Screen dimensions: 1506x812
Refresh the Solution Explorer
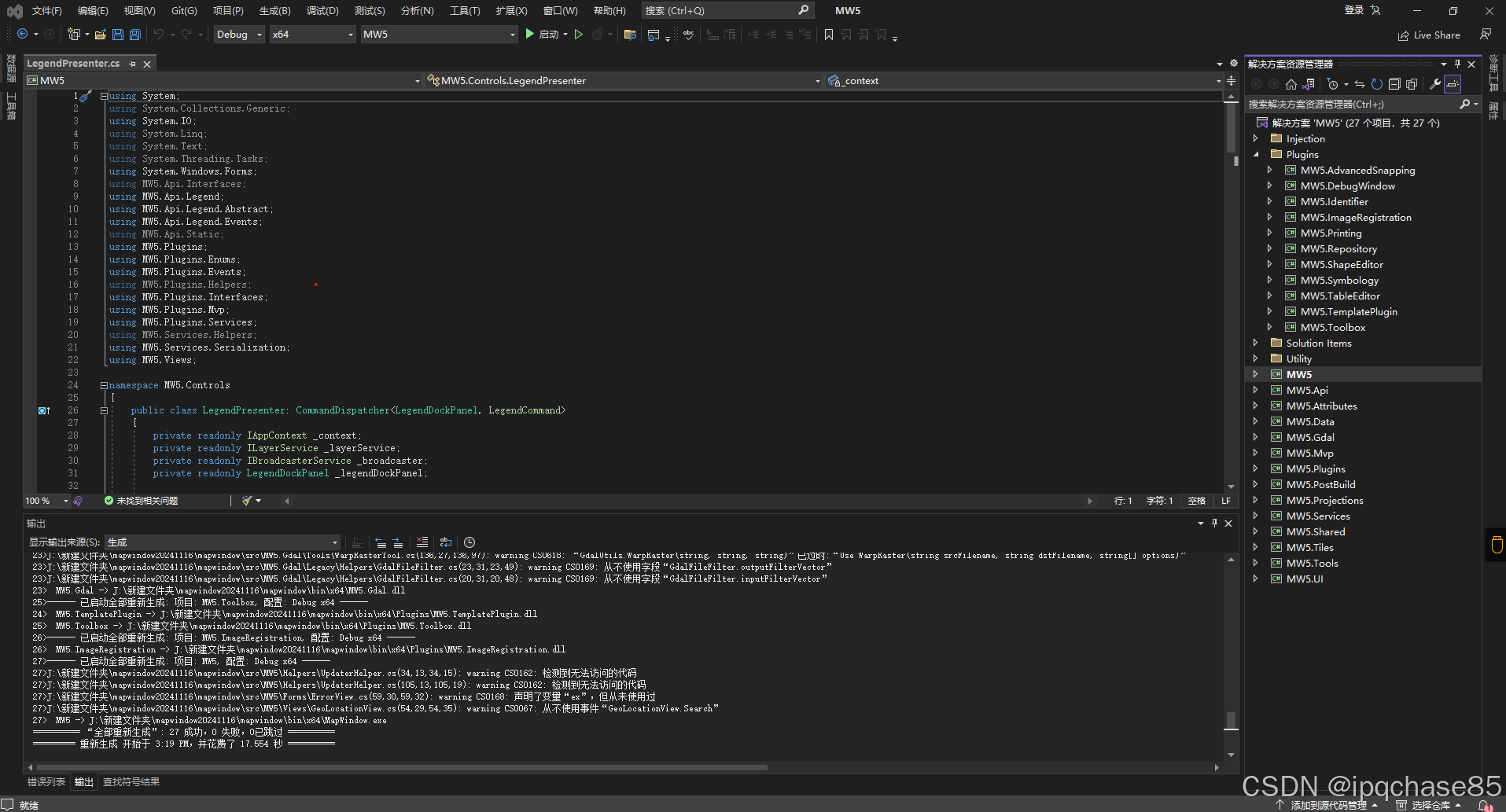point(1377,84)
